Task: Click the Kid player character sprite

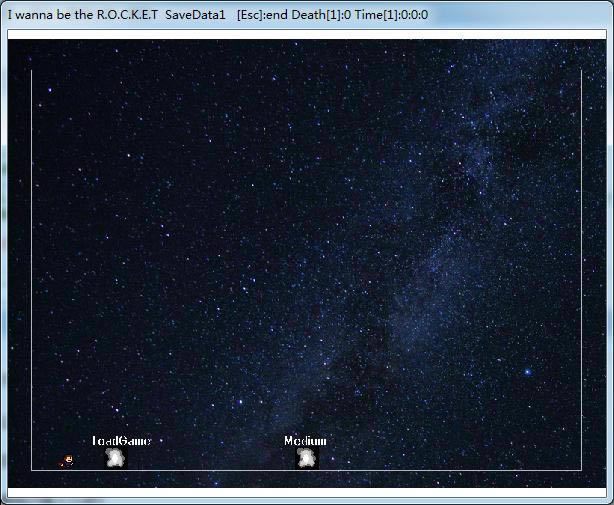Action: [x=67, y=461]
